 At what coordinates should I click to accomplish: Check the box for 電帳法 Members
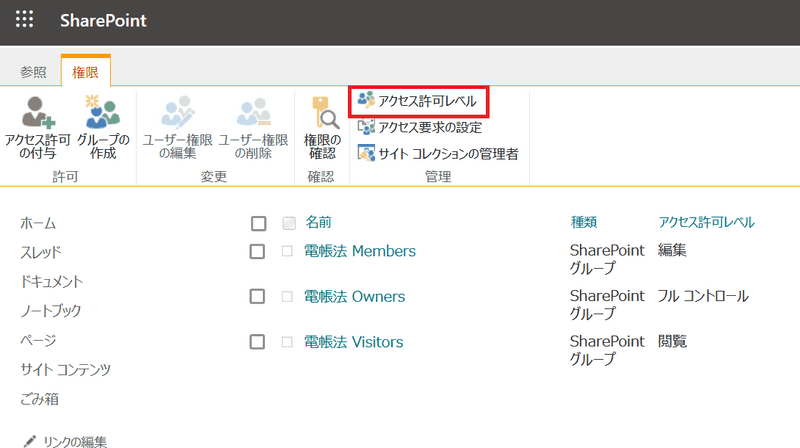pos(258,251)
